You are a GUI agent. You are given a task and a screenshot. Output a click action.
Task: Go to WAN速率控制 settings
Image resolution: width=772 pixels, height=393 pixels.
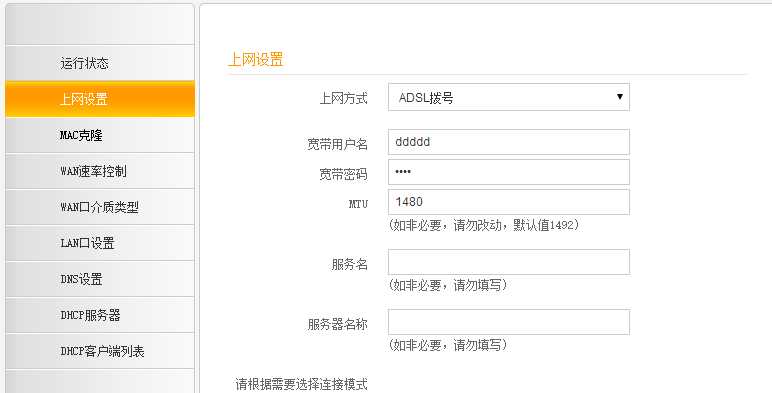[x=100, y=171]
